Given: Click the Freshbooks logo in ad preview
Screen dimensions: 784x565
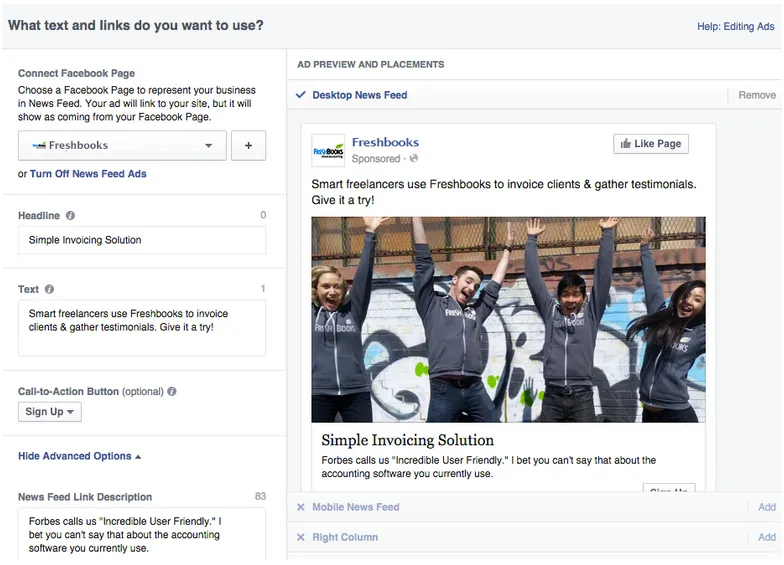Looking at the screenshot, I should (328, 150).
